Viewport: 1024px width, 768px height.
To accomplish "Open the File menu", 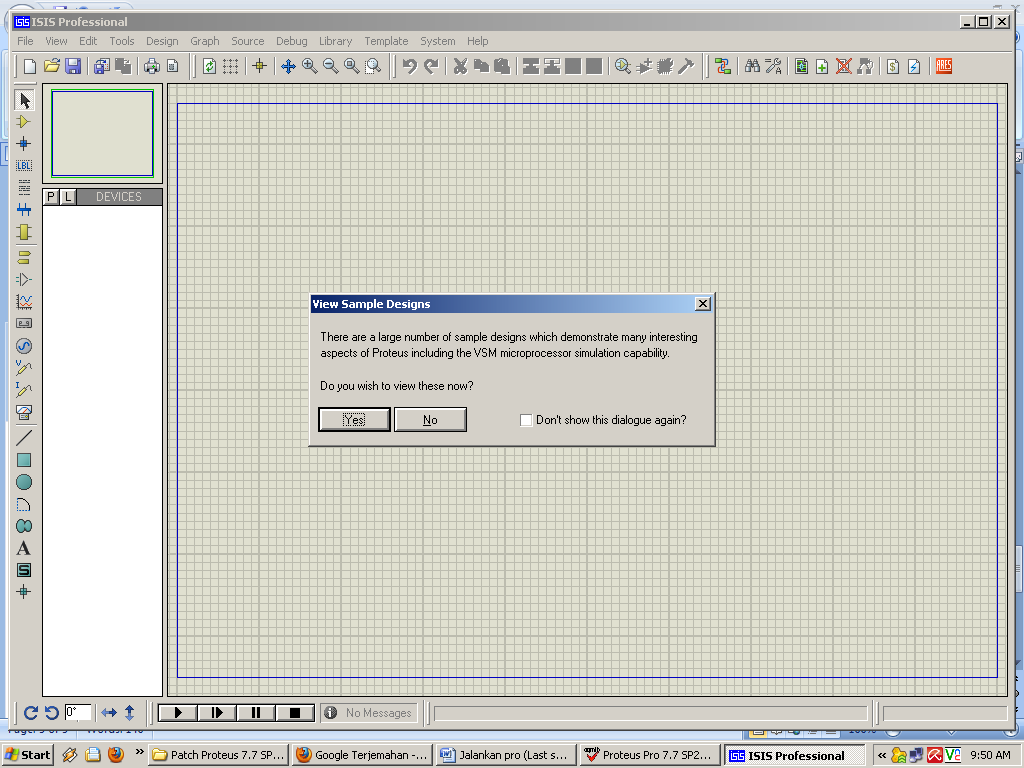I will coord(25,41).
